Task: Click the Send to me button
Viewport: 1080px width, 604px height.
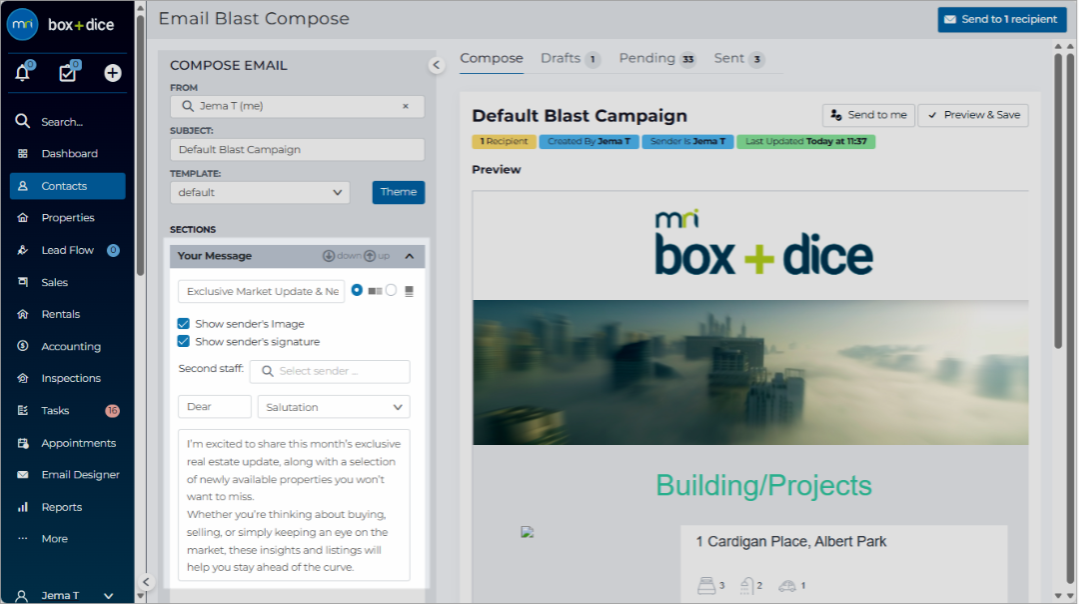Action: tap(868, 115)
